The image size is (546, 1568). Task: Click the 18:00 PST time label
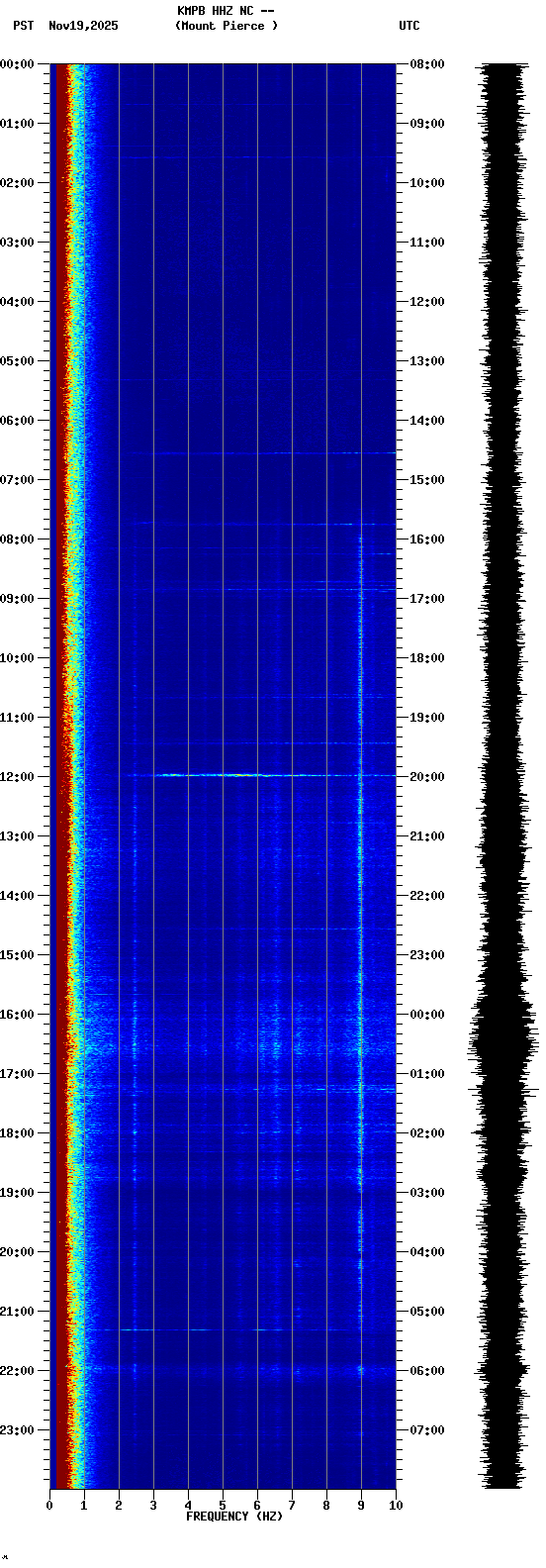click(17, 1133)
